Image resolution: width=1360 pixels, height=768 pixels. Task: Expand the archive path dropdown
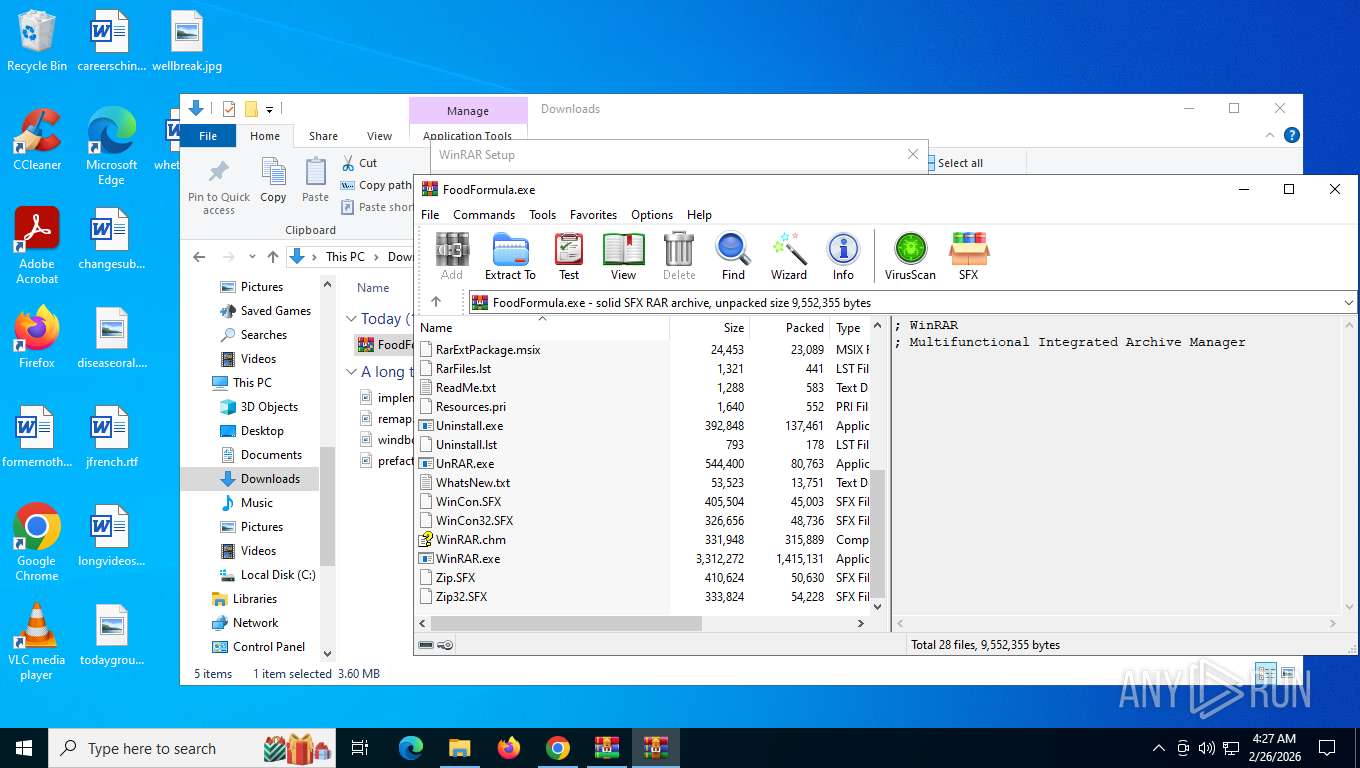1348,302
